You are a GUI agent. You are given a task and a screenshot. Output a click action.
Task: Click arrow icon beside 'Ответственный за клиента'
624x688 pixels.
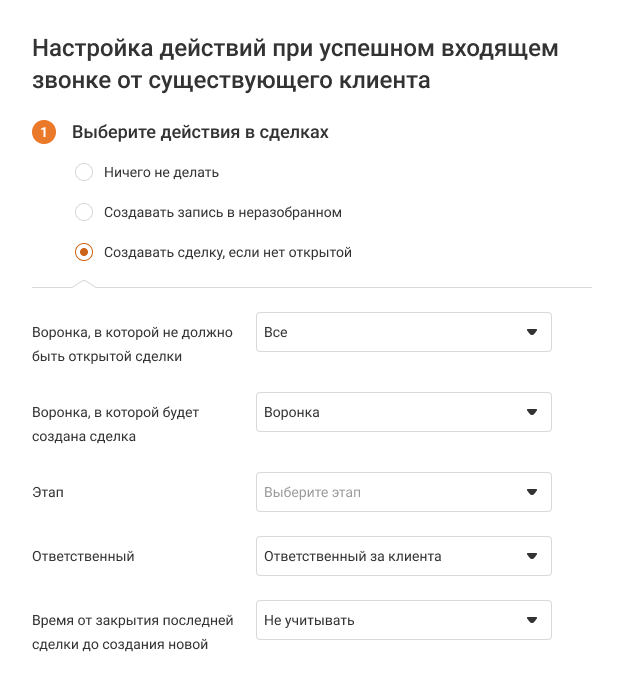coord(532,556)
